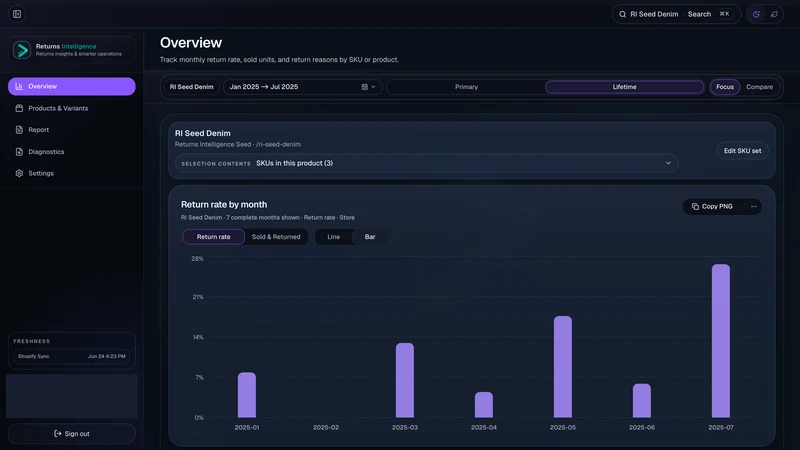Click Edit SKU set
This screenshot has height=450, width=800.
coord(742,151)
